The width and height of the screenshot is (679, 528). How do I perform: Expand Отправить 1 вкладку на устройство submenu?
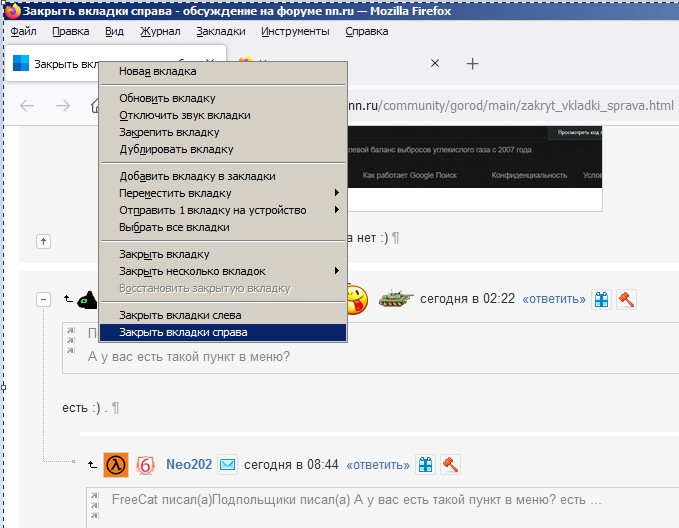[x=223, y=210]
